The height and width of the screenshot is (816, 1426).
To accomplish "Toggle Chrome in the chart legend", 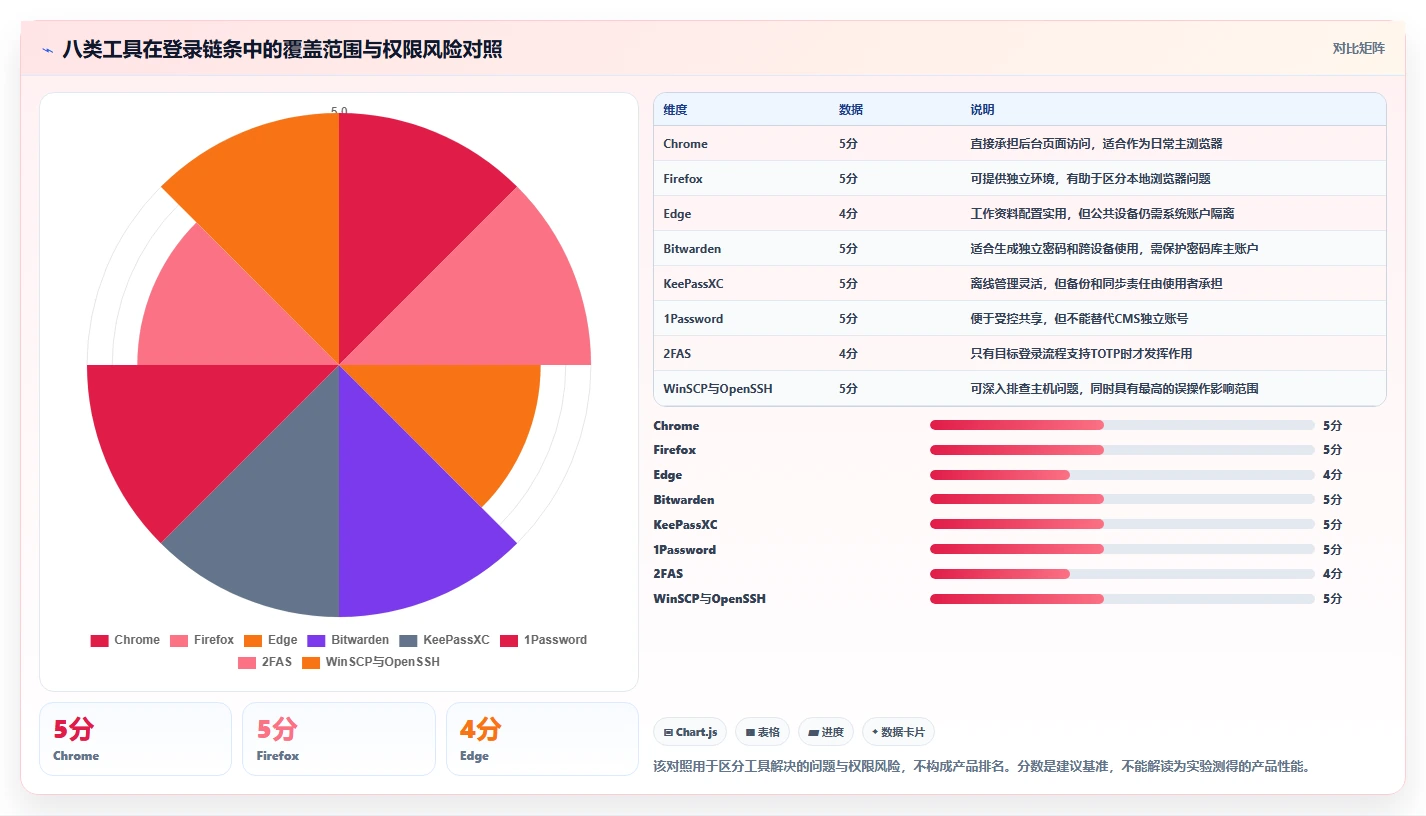I will (125, 640).
